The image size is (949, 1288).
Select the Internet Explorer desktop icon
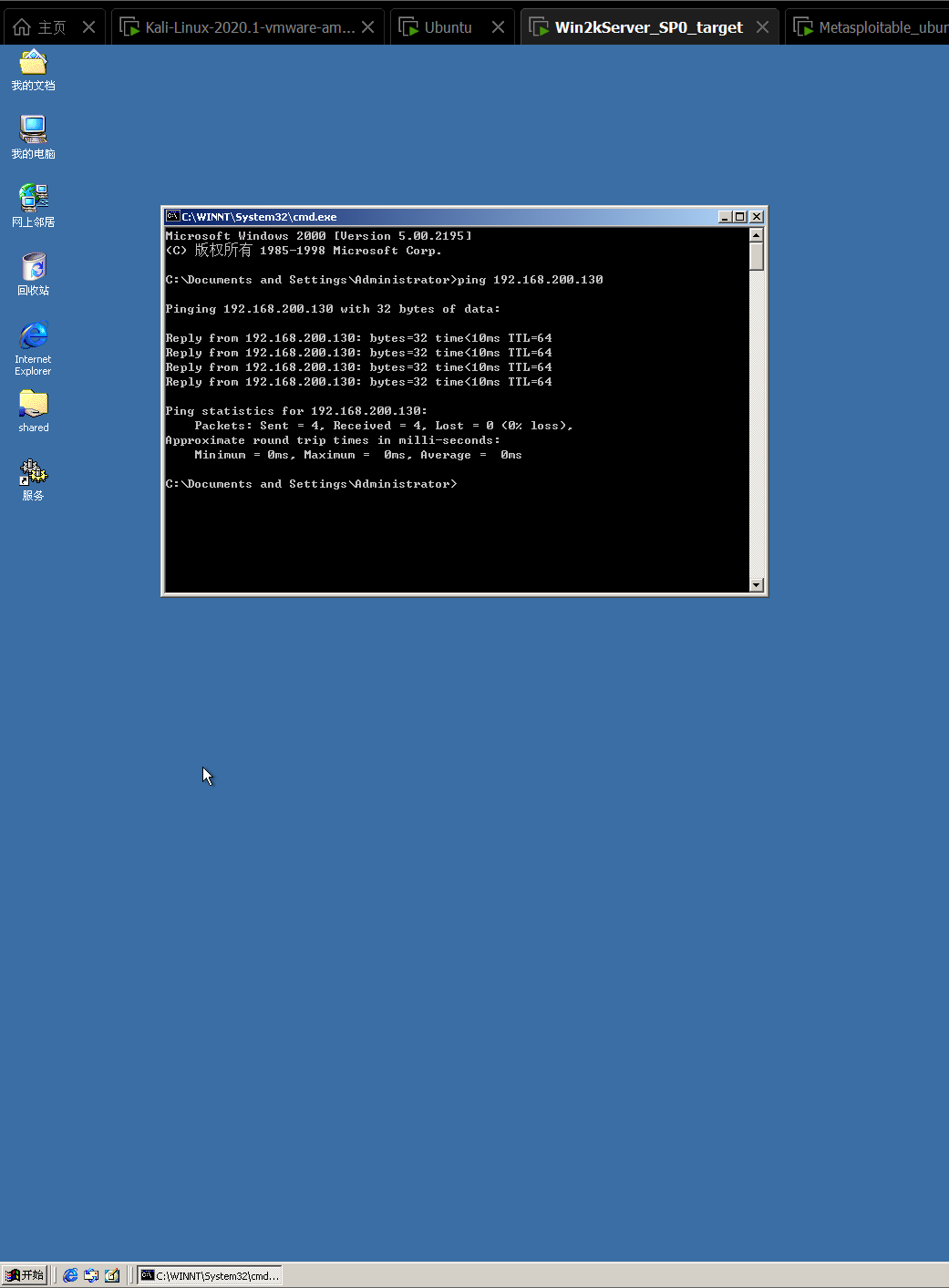(x=33, y=348)
